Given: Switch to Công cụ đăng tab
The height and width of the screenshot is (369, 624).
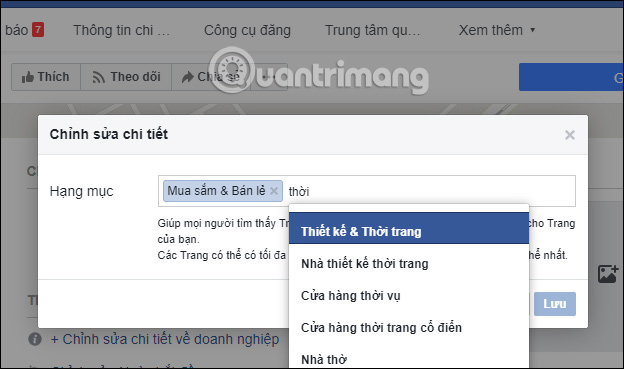Looking at the screenshot, I should tap(247, 30).
